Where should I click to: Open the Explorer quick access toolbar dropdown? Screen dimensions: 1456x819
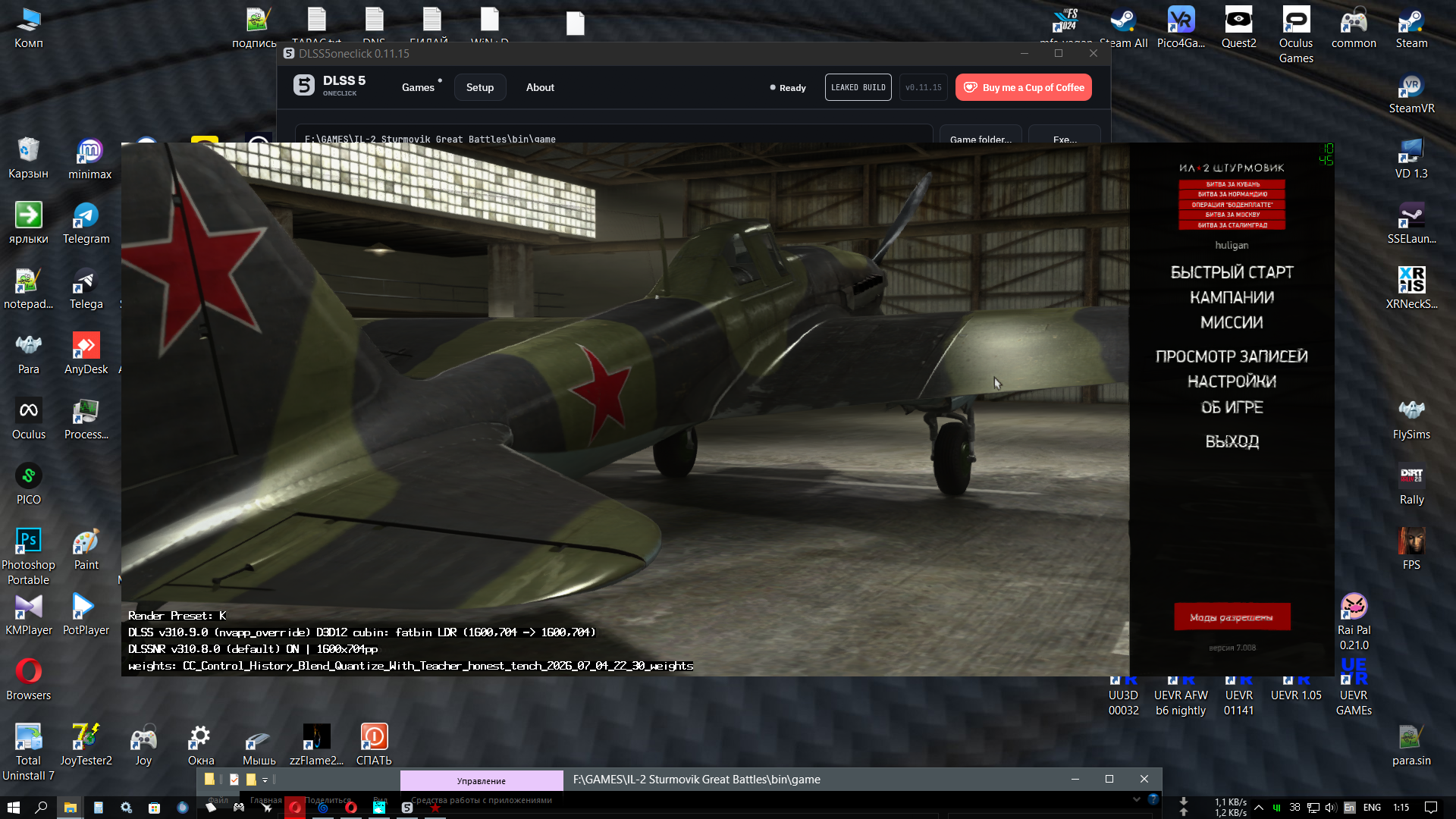tap(265, 780)
